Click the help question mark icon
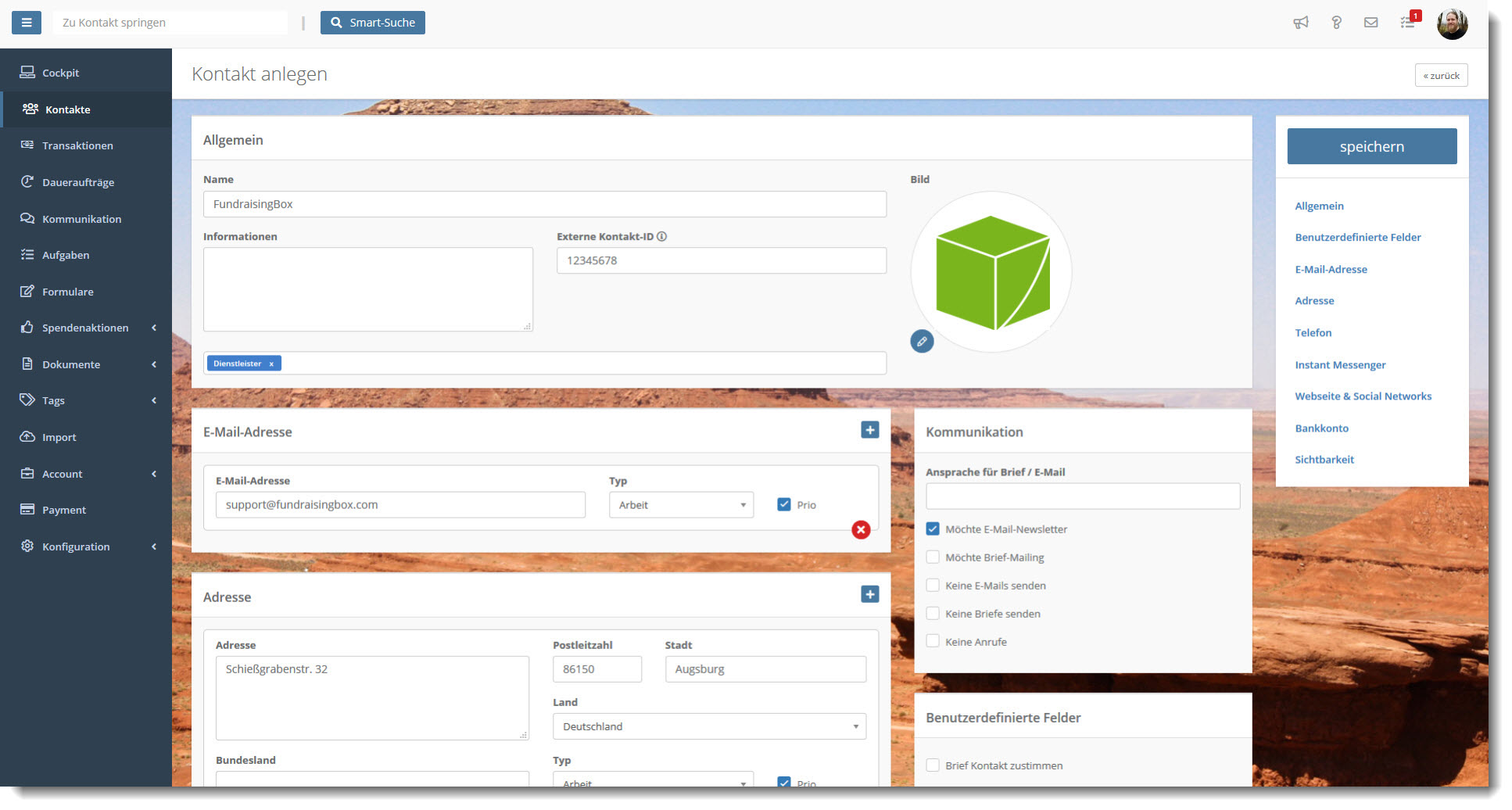 click(1336, 23)
